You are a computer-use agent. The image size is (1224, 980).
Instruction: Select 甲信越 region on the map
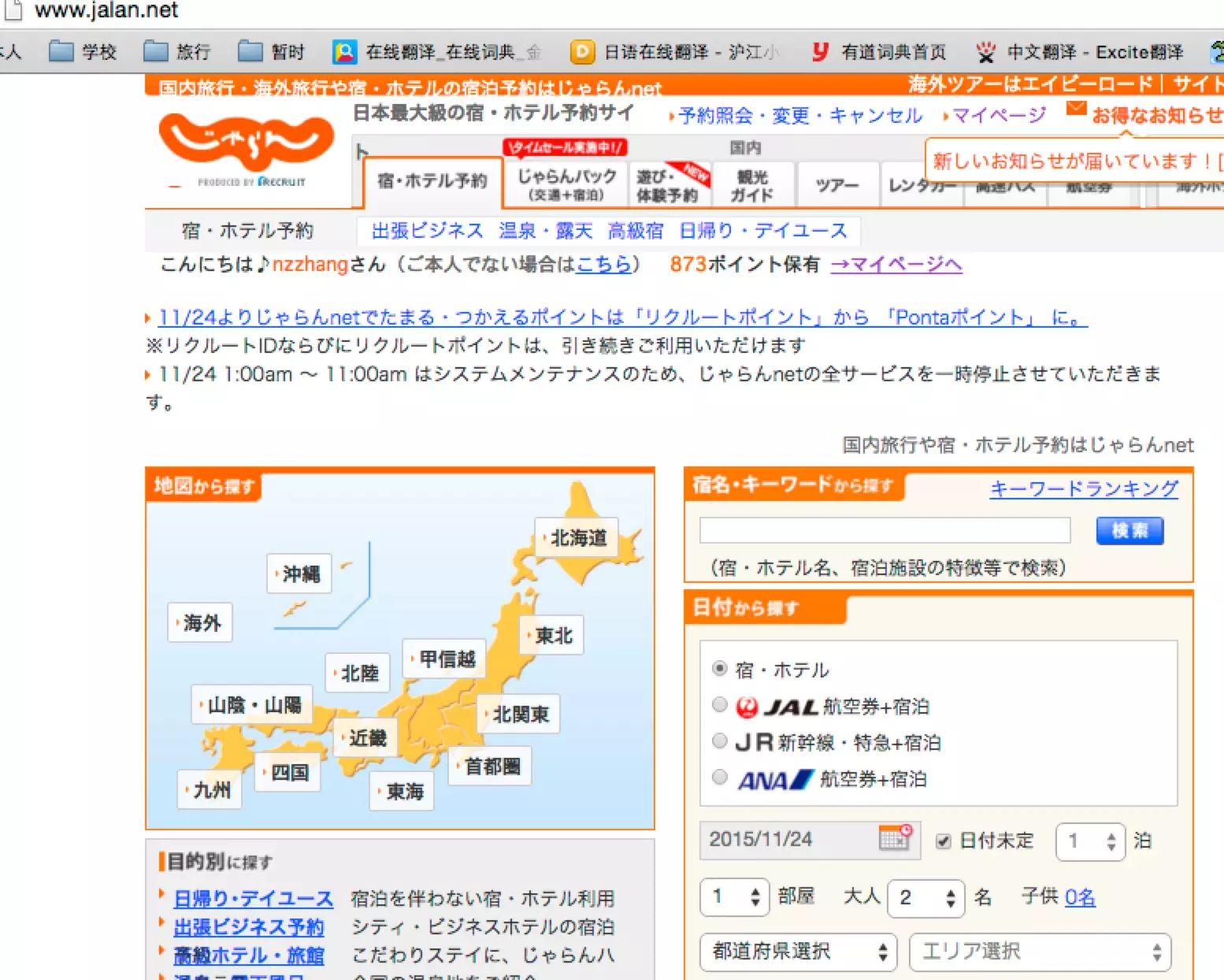tap(443, 659)
